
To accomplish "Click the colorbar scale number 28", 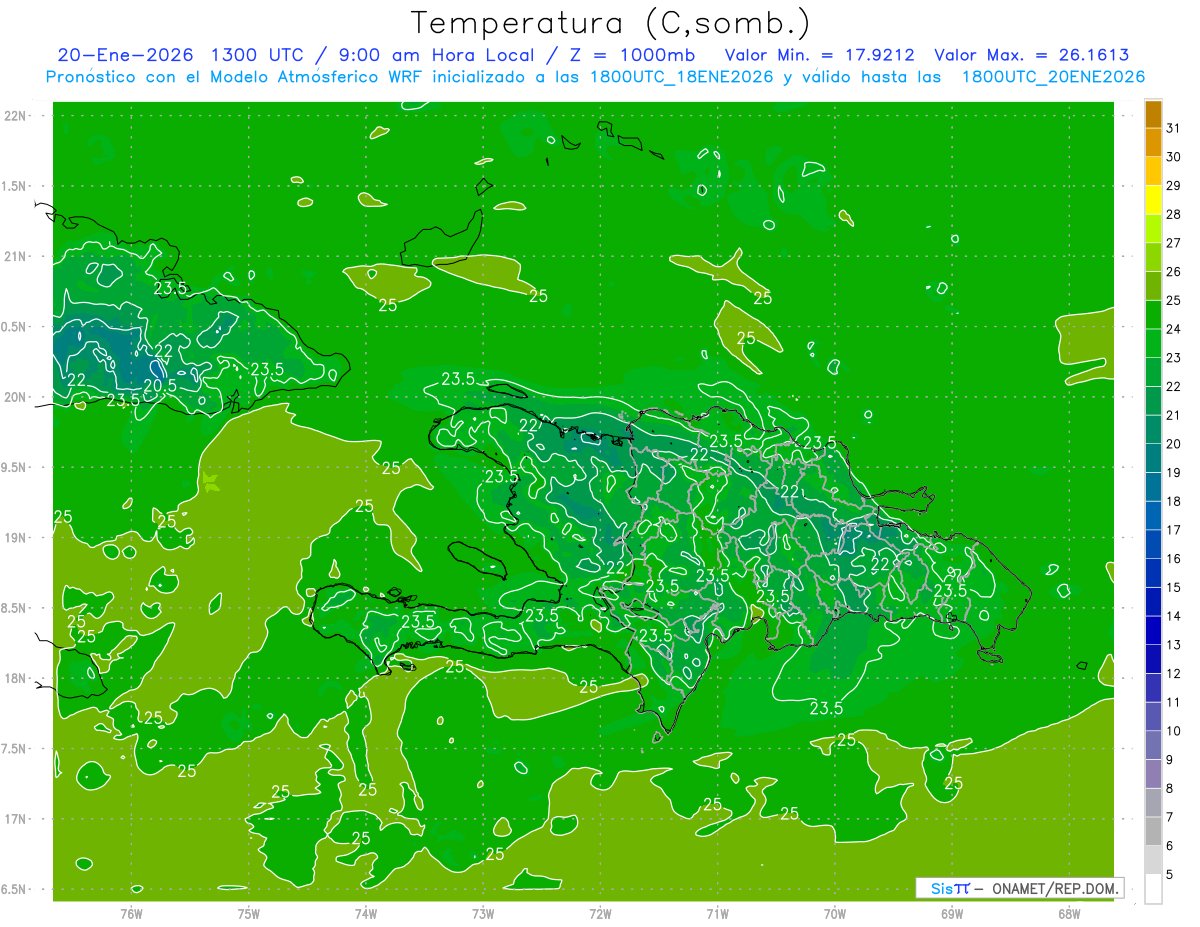I will (1174, 214).
